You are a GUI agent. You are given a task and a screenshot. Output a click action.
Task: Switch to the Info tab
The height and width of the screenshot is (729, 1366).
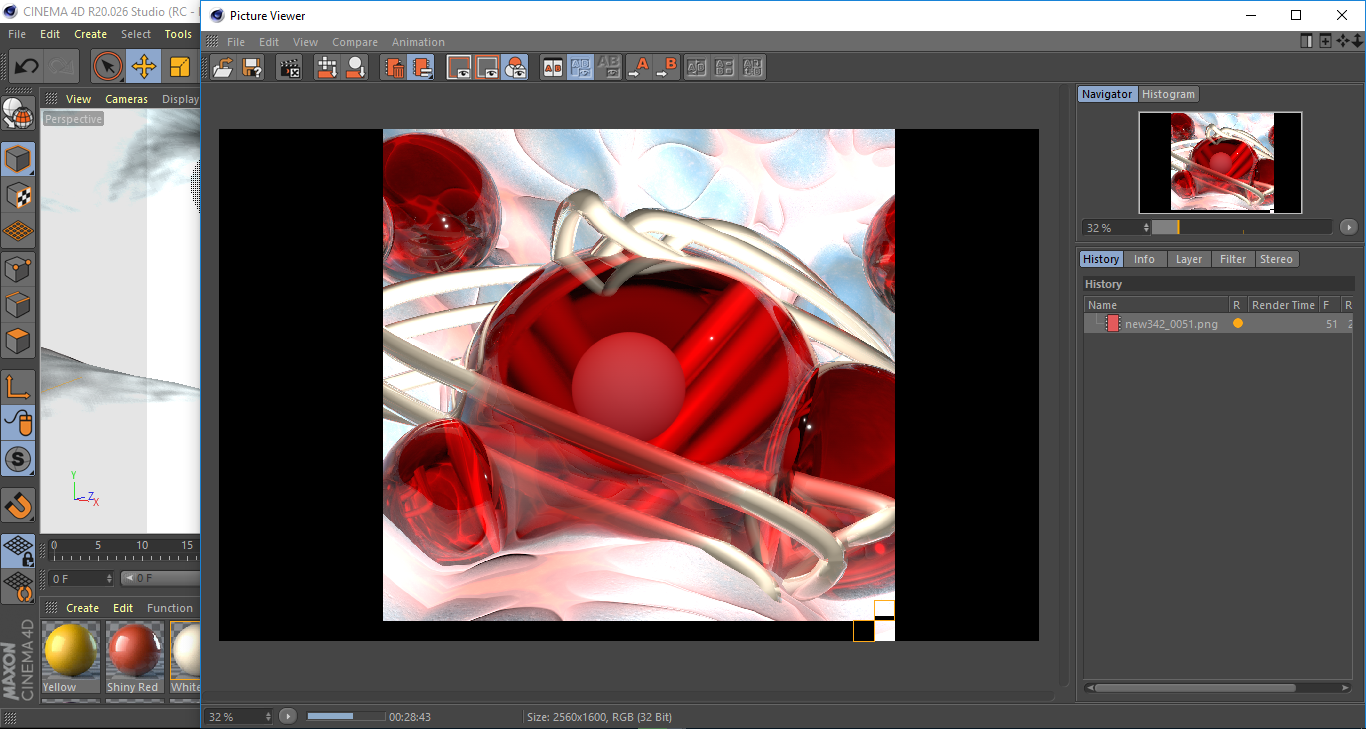tap(1144, 259)
